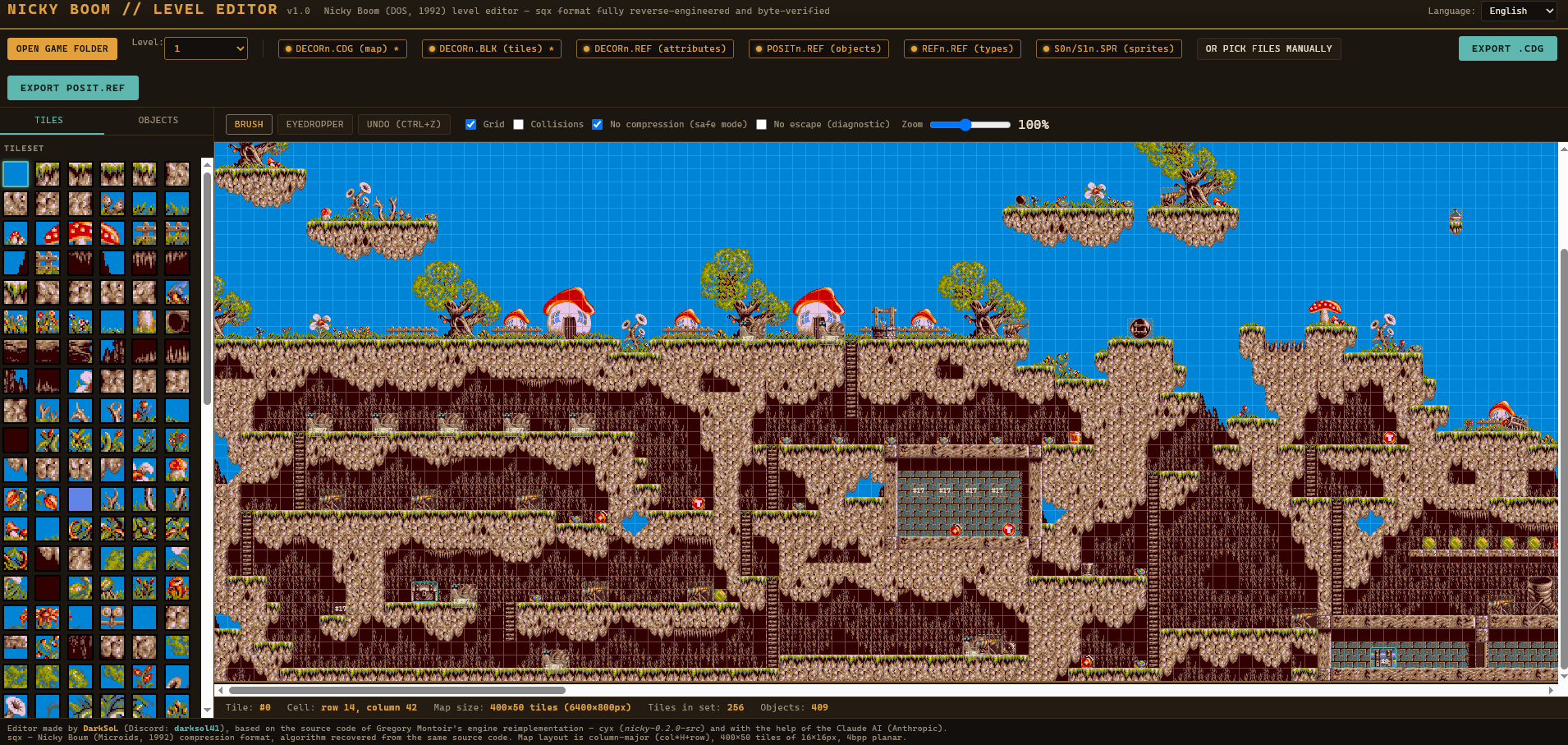Pick the blue and white wildflowers tile
Image resolution: width=1568 pixels, height=745 pixels.
(x=80, y=322)
